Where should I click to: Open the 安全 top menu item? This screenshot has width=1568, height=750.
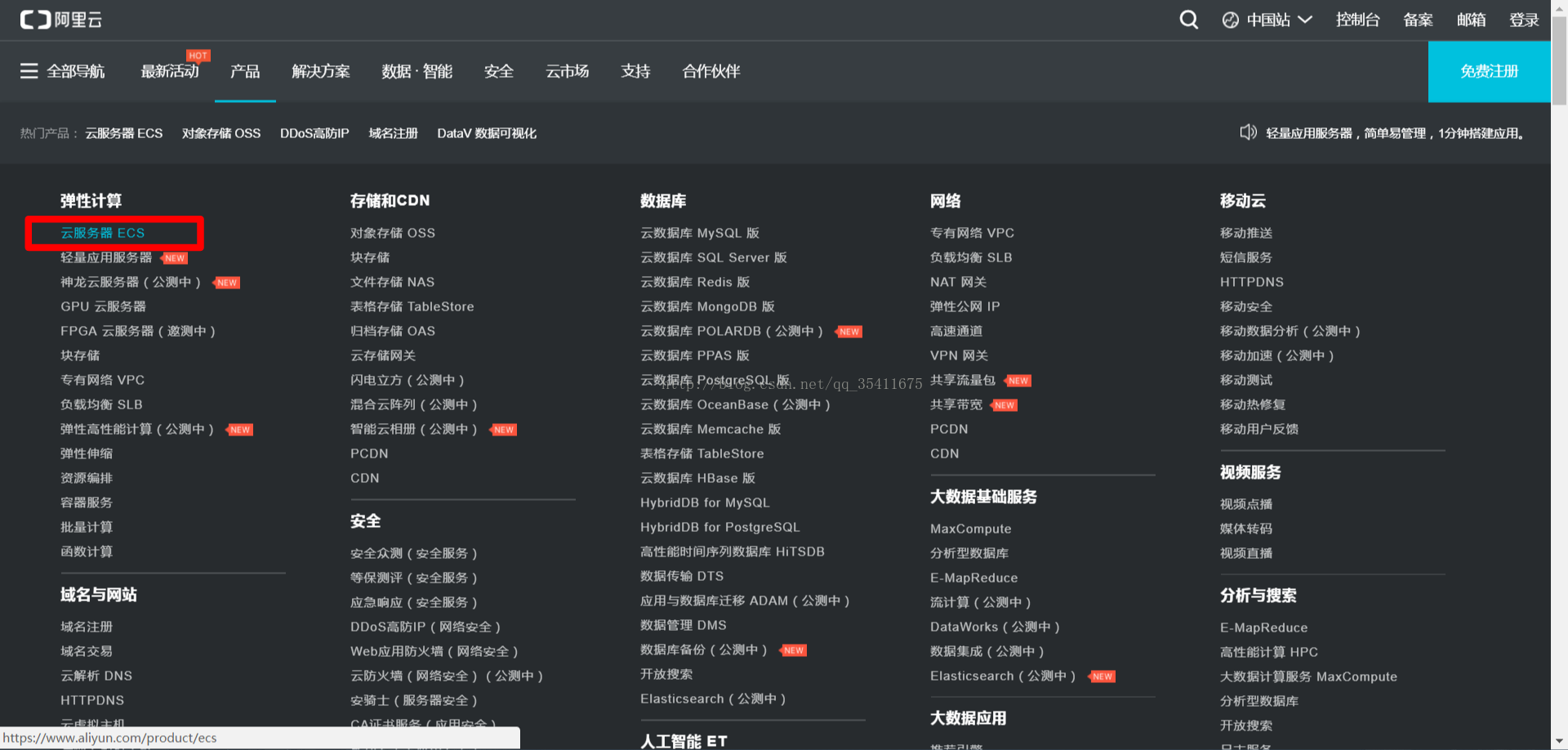(x=498, y=71)
